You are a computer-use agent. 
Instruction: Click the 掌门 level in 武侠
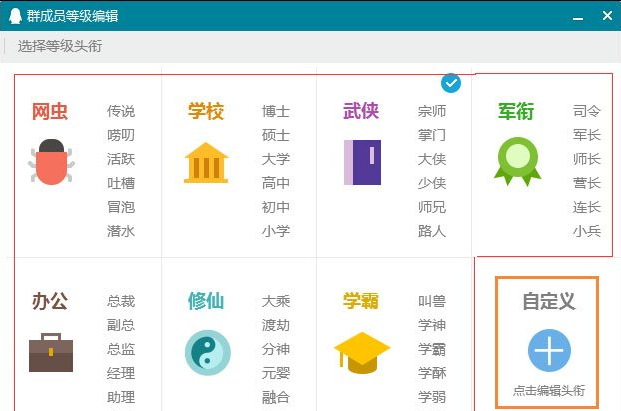pos(432,135)
